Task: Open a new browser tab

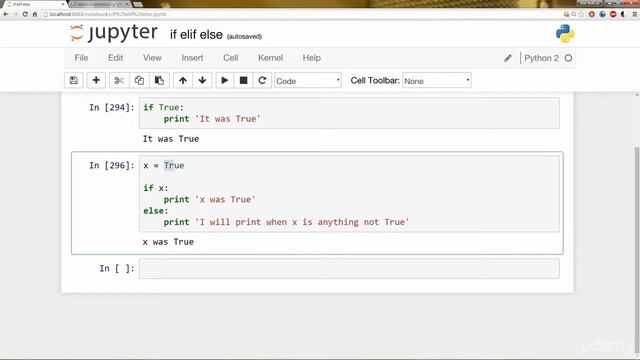Action: click(x=138, y=4)
